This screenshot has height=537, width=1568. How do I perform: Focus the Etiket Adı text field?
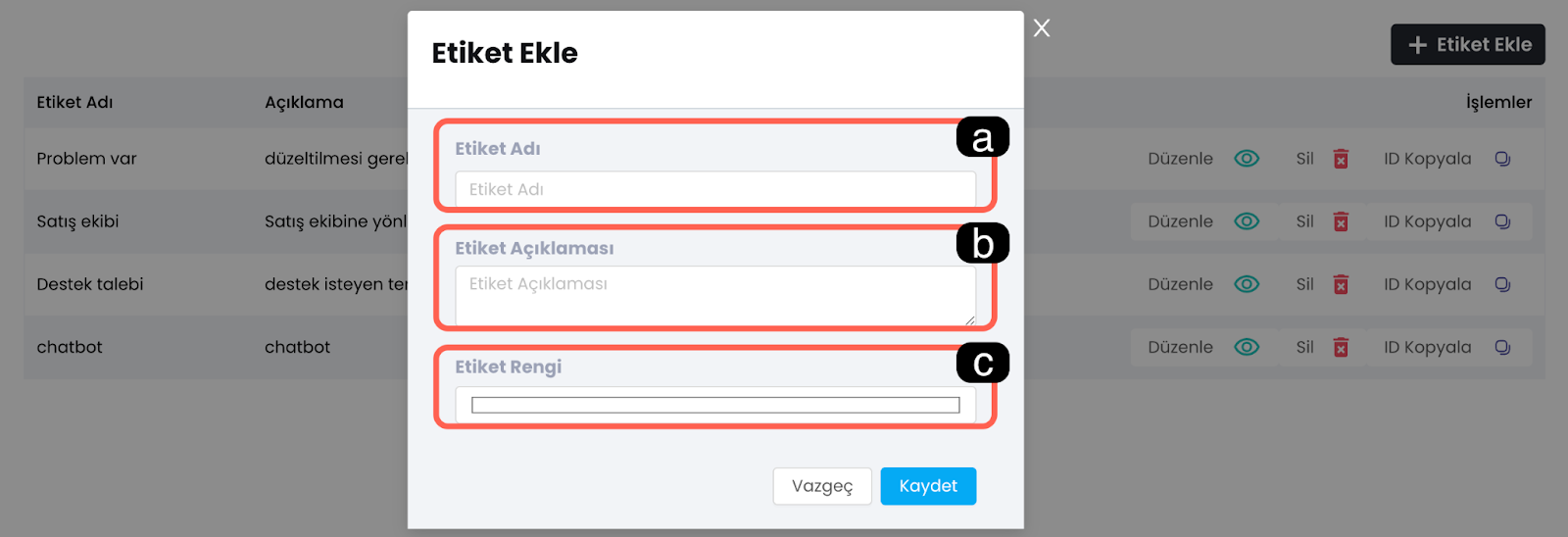715,189
